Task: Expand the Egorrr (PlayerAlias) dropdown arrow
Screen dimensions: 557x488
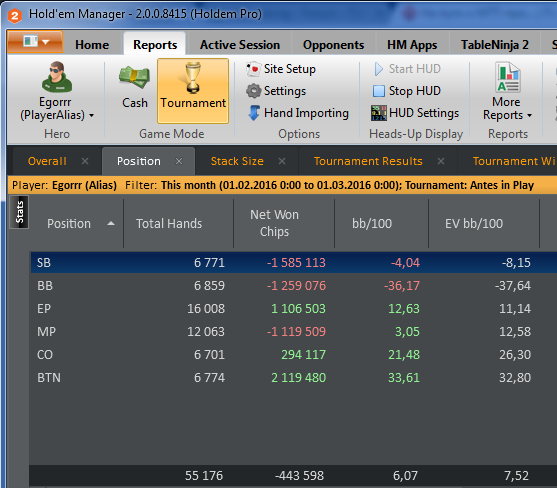Action: tap(92, 115)
